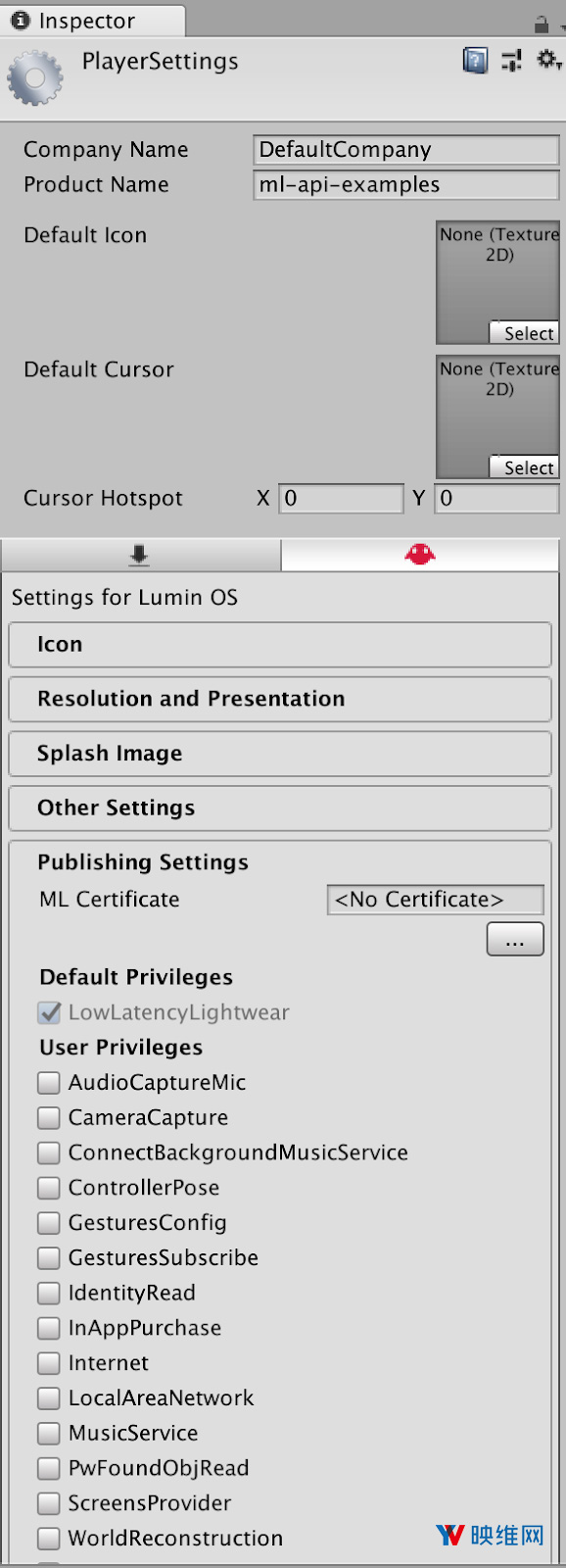The image size is (566, 1568).
Task: Enable the AudioCaptureMic privilege checkbox
Action: pyautogui.click(x=48, y=1083)
